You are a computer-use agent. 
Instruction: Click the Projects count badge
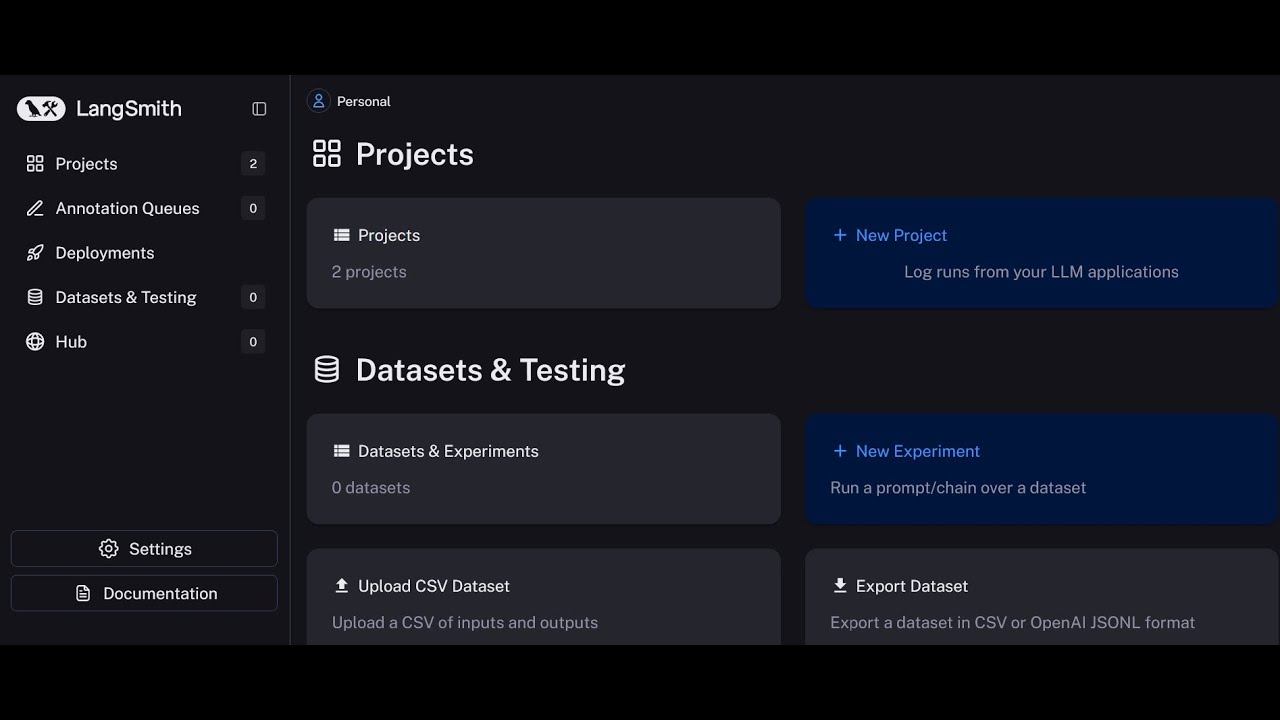(253, 164)
